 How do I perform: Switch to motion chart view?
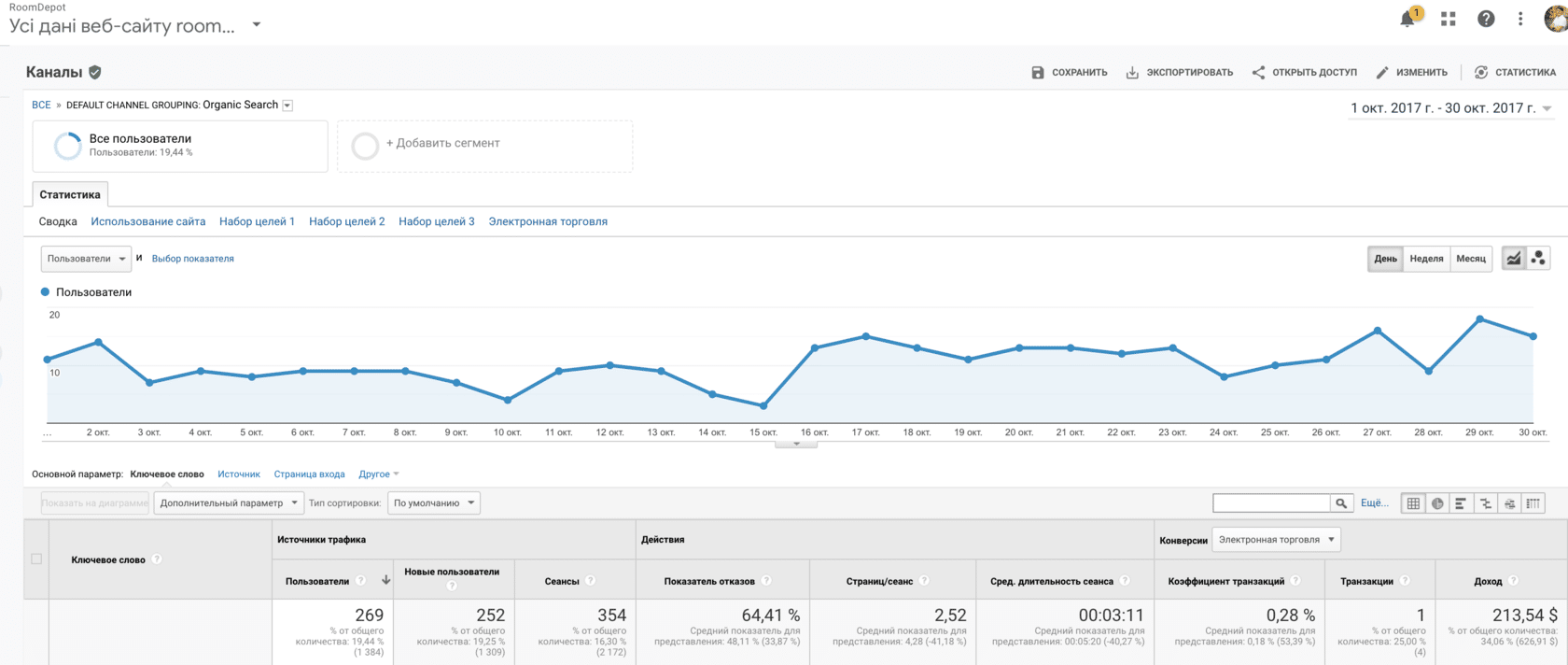[x=1538, y=259]
